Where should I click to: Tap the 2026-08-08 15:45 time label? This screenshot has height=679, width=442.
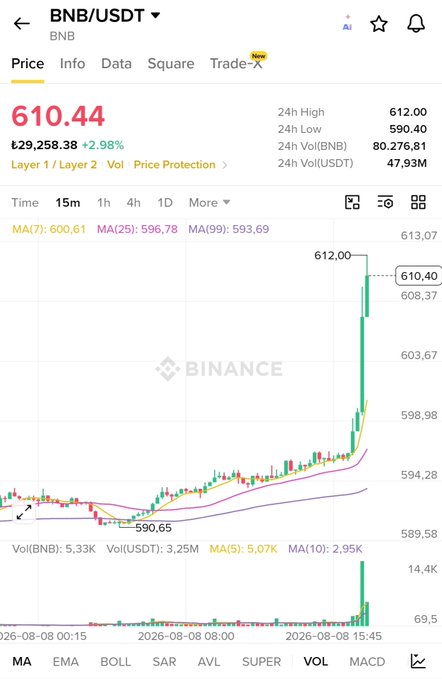coord(334,636)
